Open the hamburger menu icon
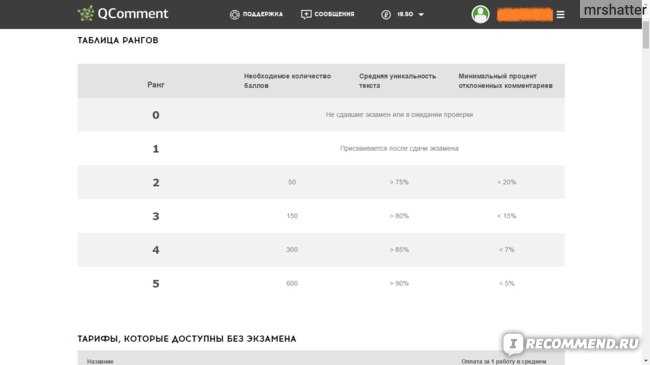The height and width of the screenshot is (365, 650). tap(560, 15)
